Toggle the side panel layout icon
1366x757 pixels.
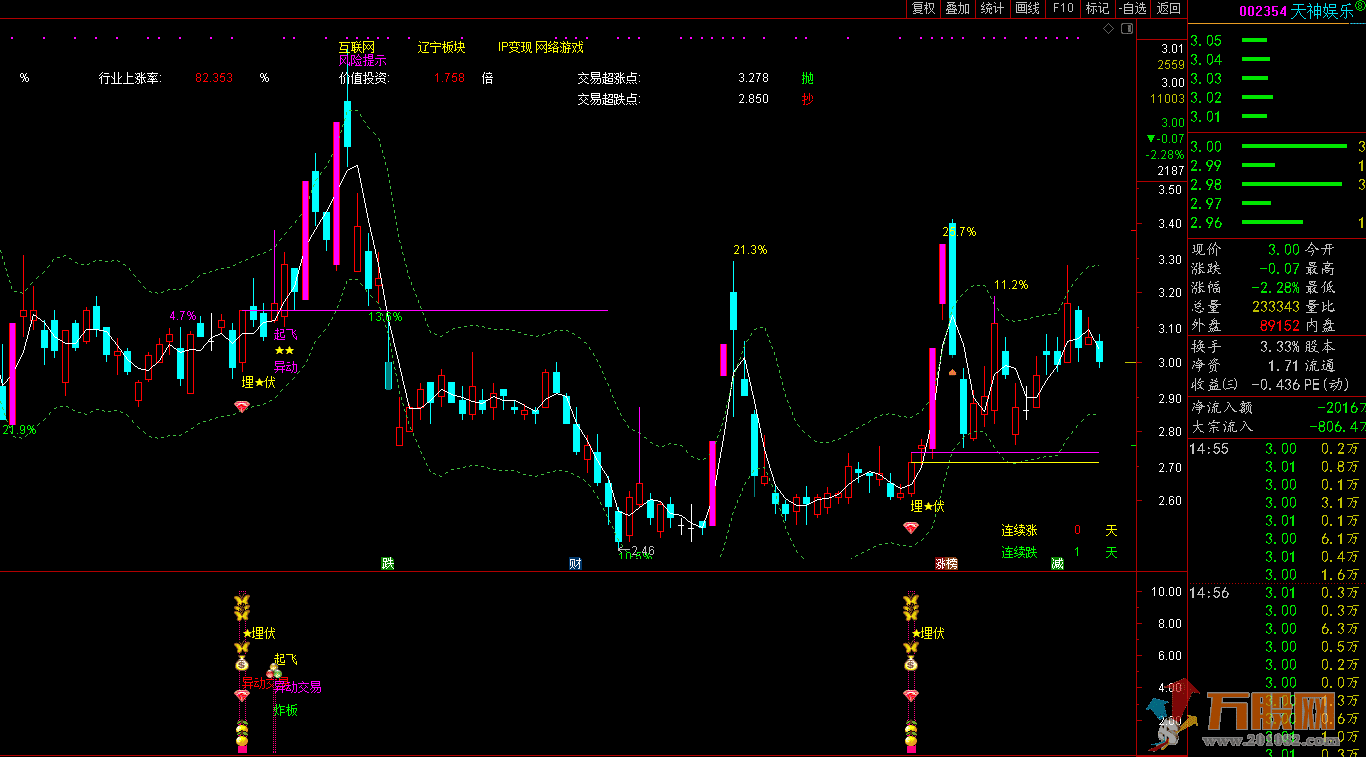pos(1126,30)
